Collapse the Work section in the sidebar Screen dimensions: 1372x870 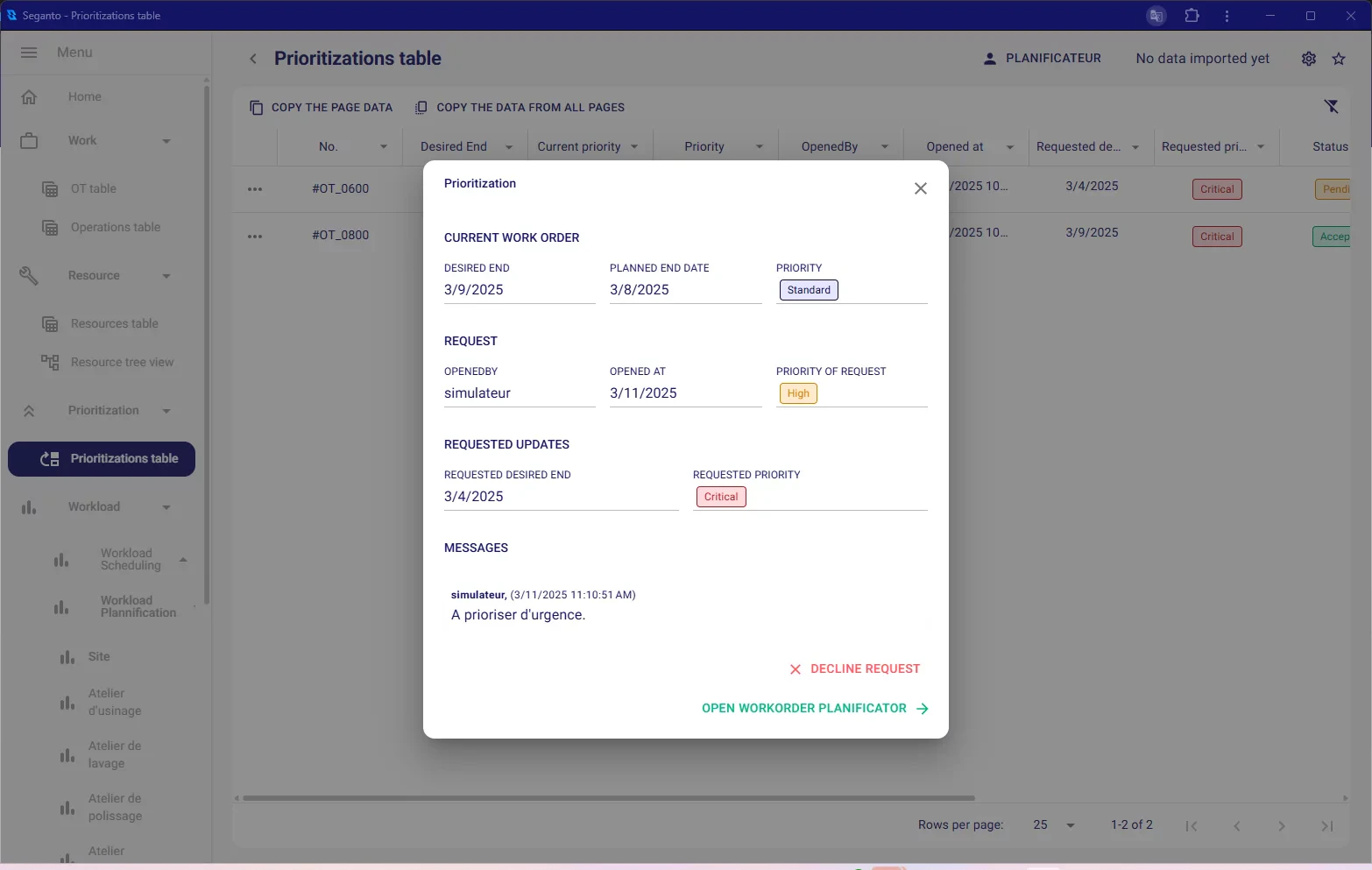click(x=166, y=140)
